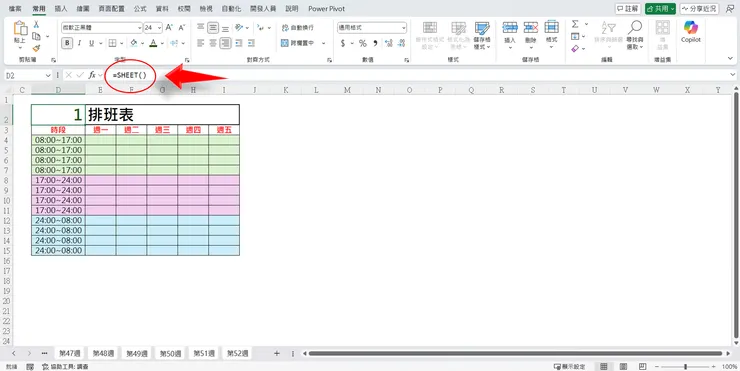Image resolution: width=740 pixels, height=371 pixels.
Task: Switch to page layout view icon
Action: point(623,367)
